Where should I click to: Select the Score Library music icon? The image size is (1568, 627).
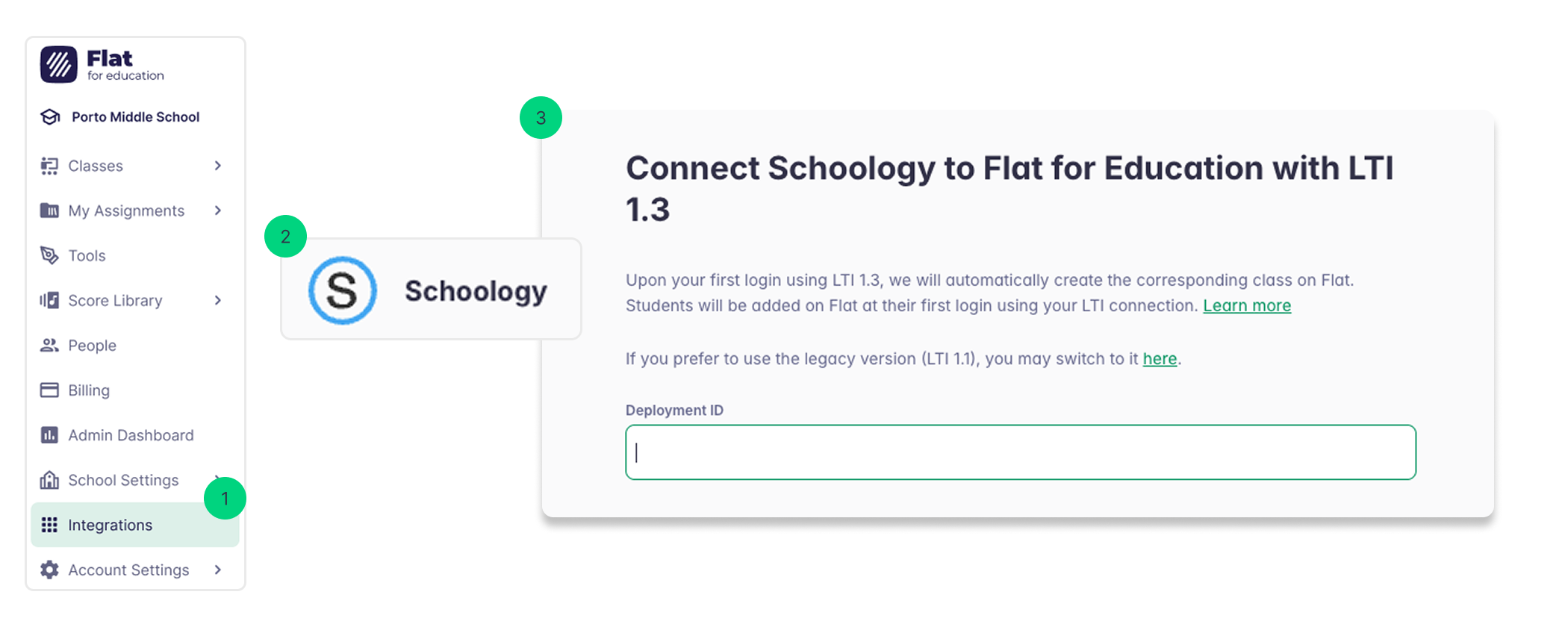coord(49,300)
